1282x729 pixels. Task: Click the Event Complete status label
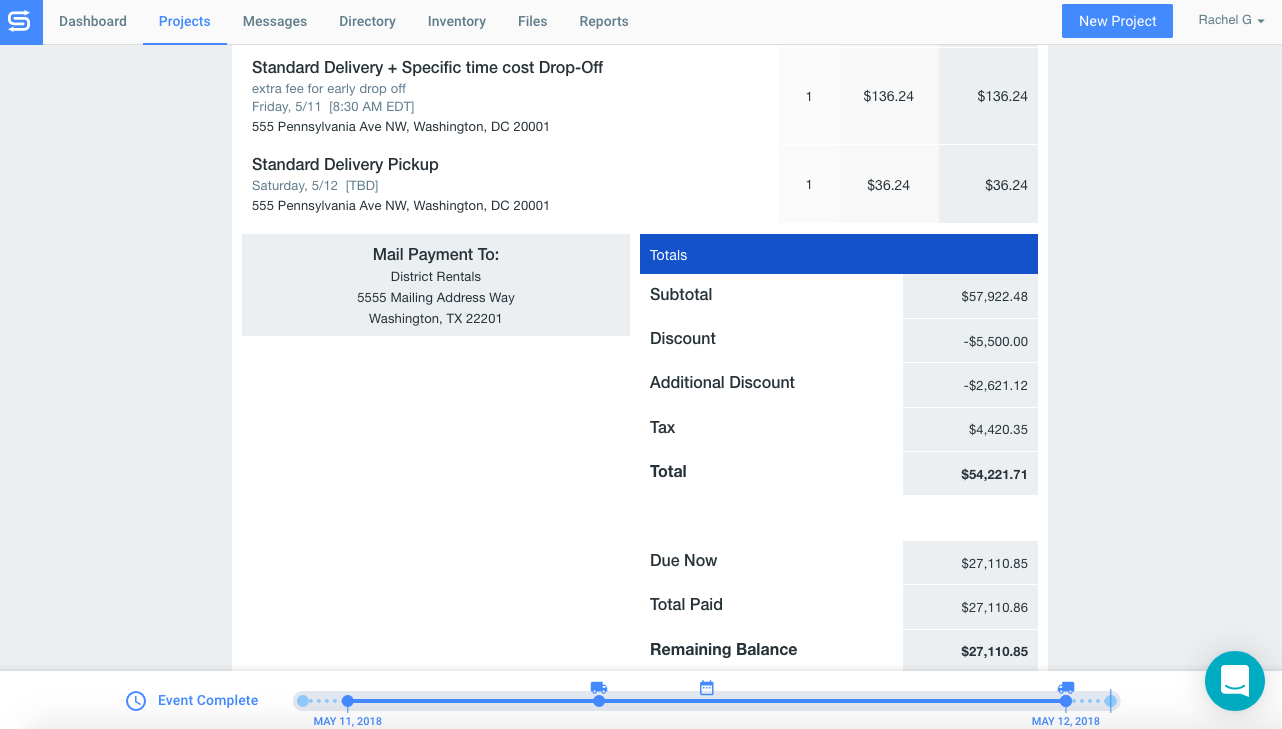pos(208,700)
